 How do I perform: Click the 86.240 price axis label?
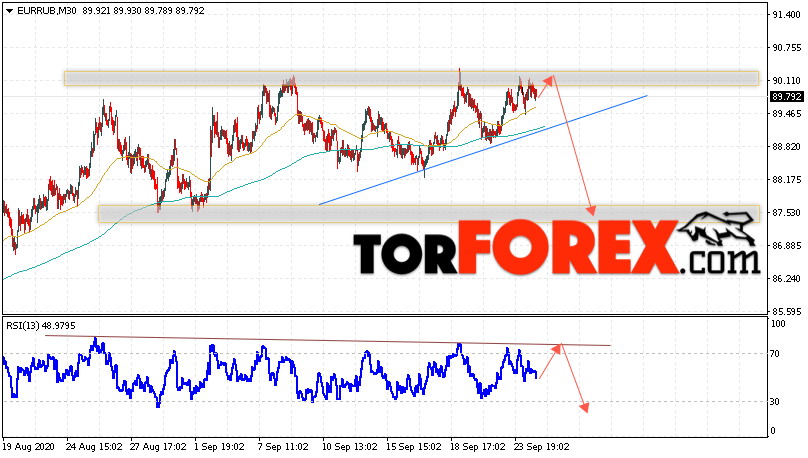(786, 279)
